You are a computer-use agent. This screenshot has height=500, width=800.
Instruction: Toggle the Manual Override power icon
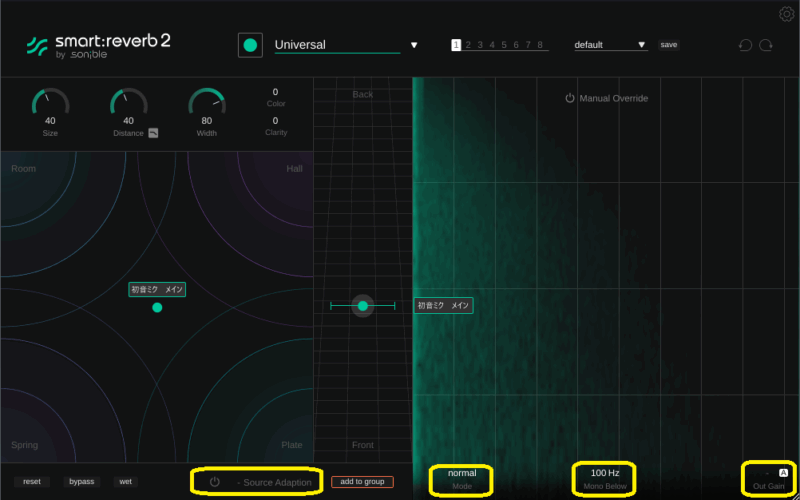click(570, 98)
